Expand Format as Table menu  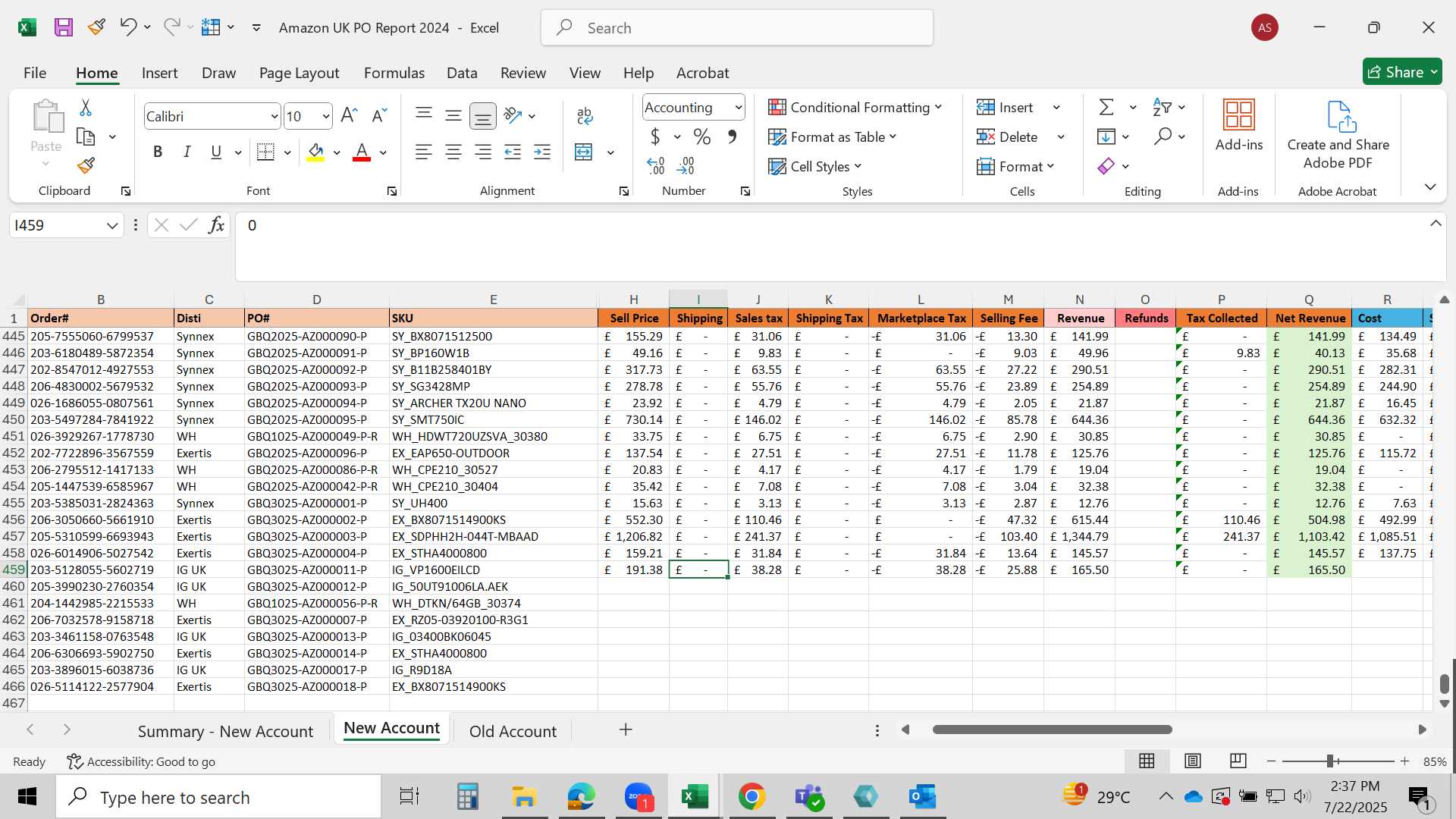[833, 136]
